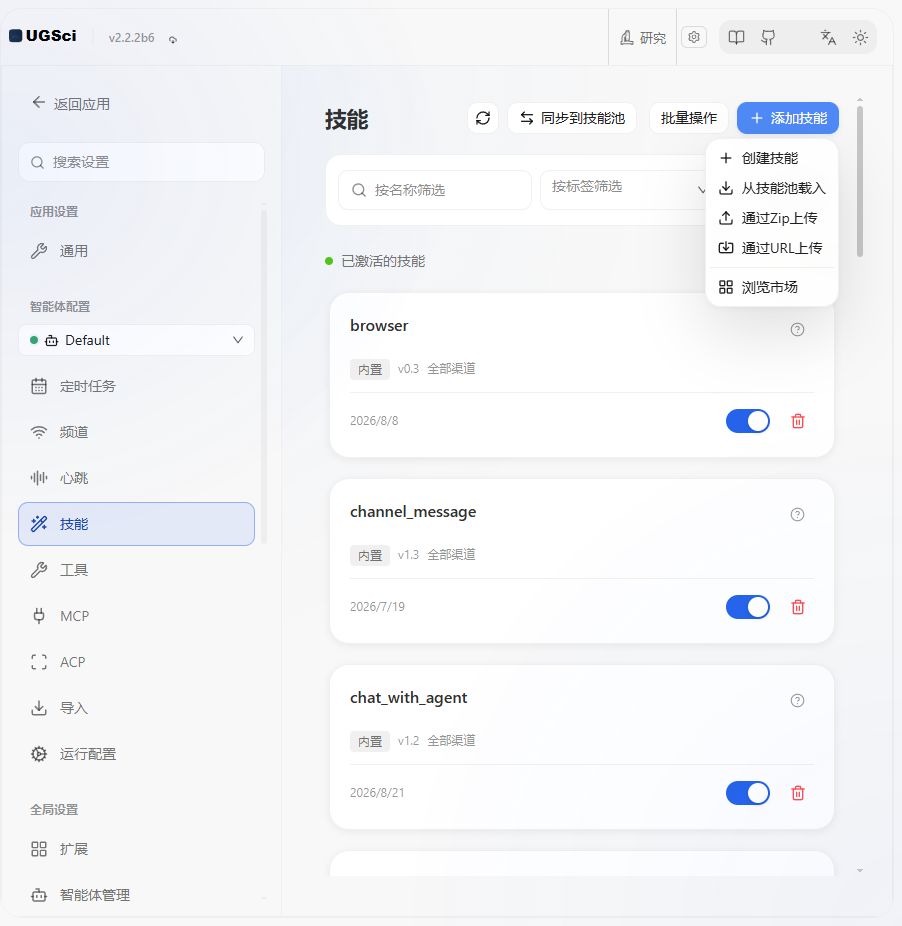Open the settings gear icon in header

click(x=694, y=37)
